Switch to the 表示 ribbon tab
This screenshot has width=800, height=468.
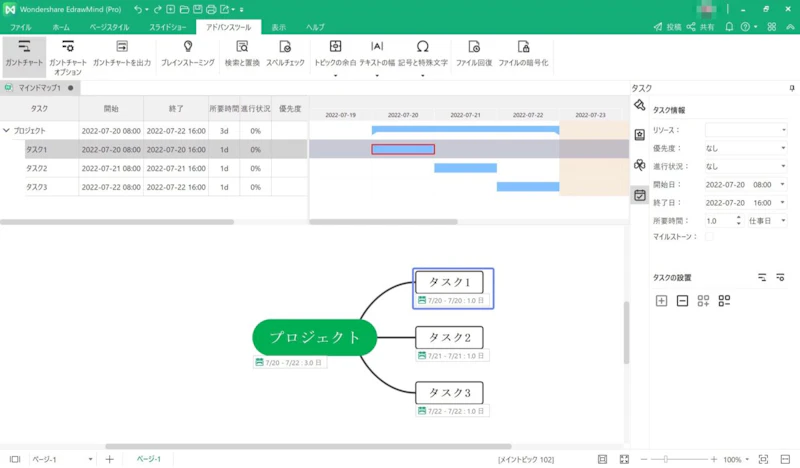[x=278, y=27]
